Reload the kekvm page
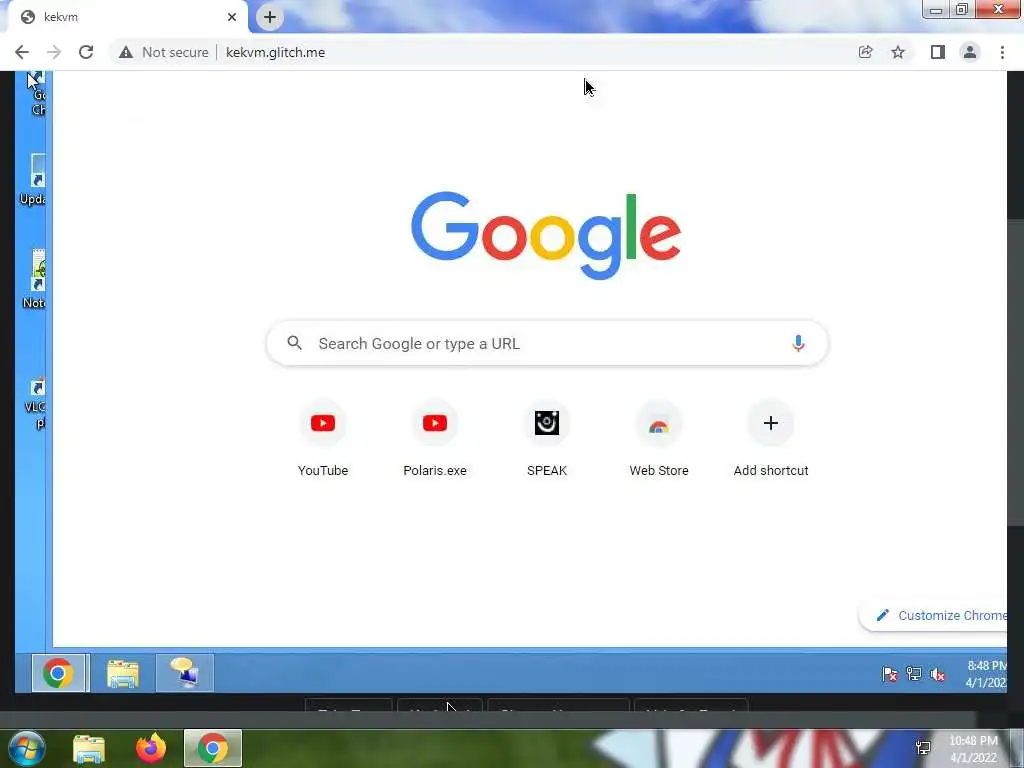Image resolution: width=1024 pixels, height=768 pixels. 86,52
